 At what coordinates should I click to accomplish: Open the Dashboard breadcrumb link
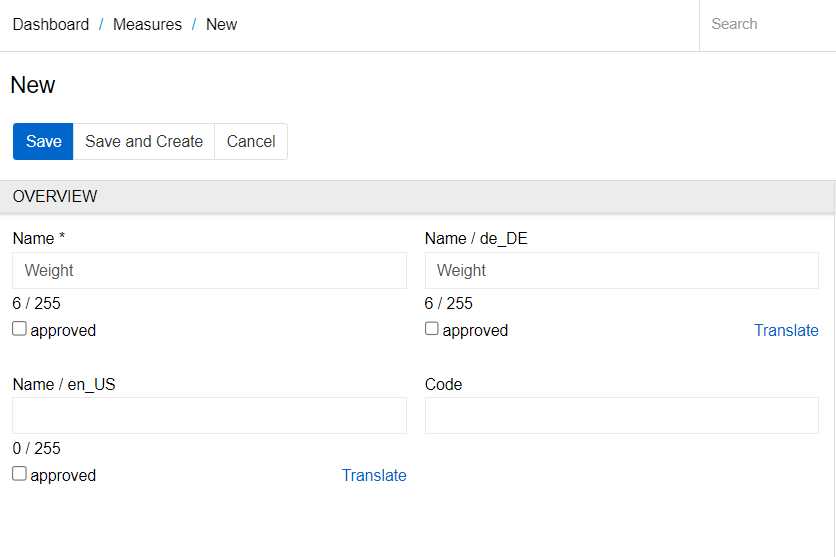(51, 25)
